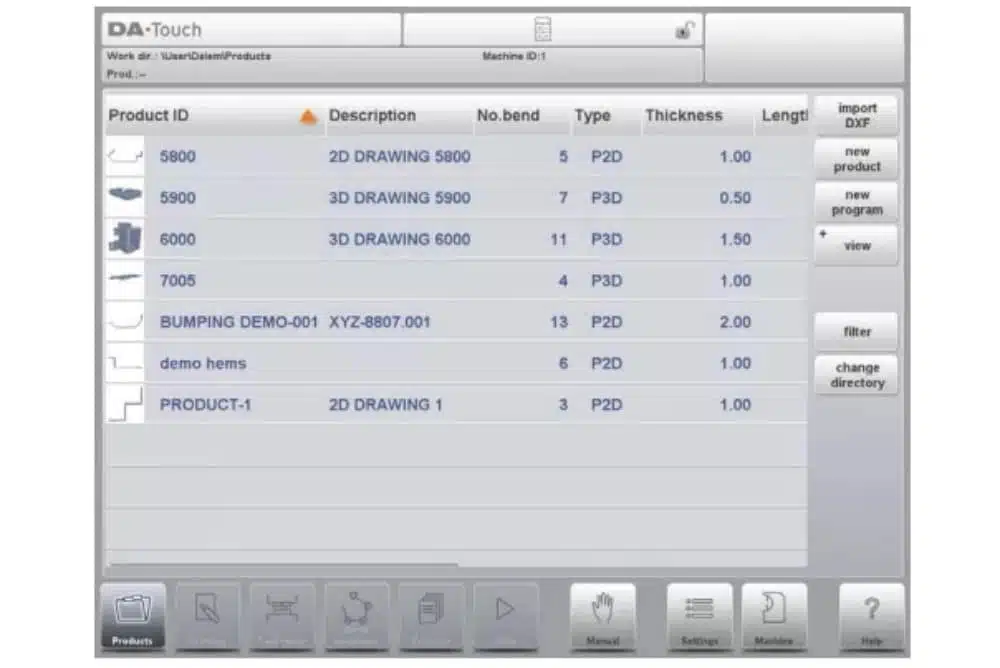The width and height of the screenshot is (1000, 668).
Task: Select the '2D DRAWING 1' description
Action: click(385, 405)
